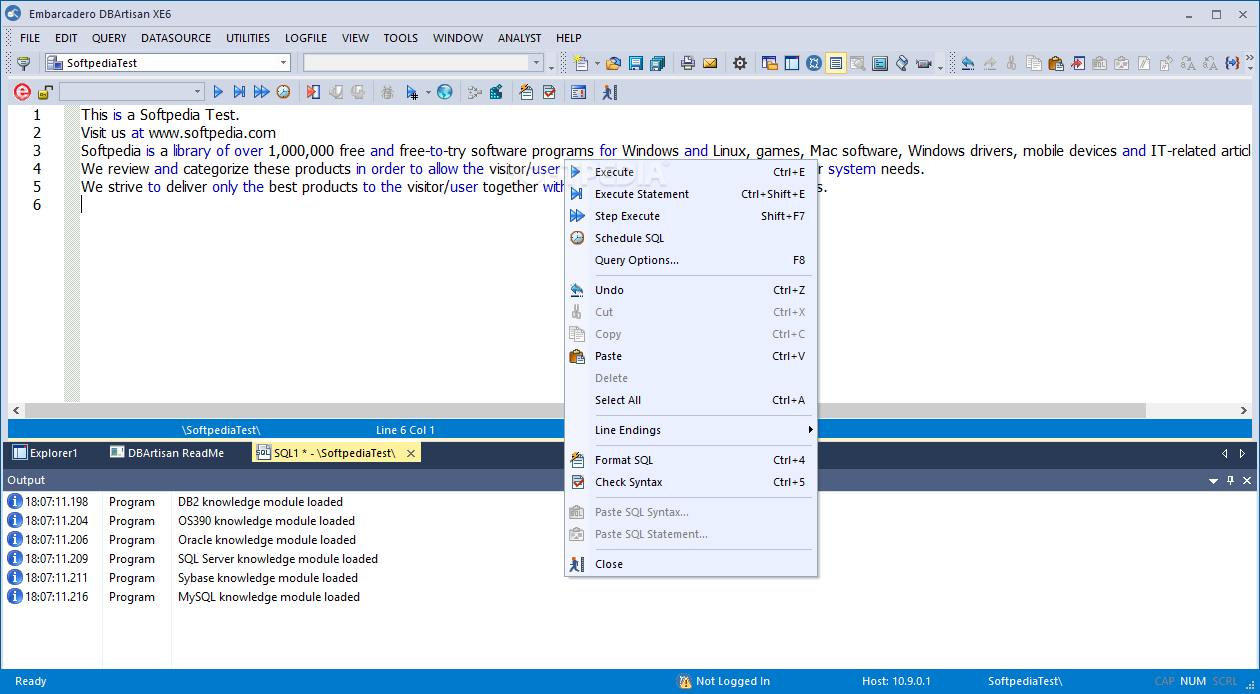1260x694 pixels.
Task: Click the Open file folder icon
Action: (x=613, y=63)
